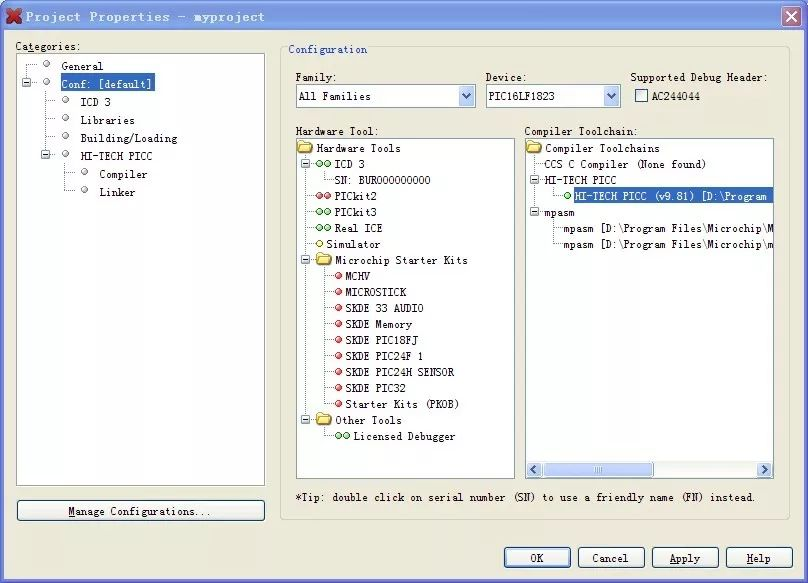Screen dimensions: 808x583
Task: Click the red status dots beside PICkit2
Action: click(x=323, y=196)
